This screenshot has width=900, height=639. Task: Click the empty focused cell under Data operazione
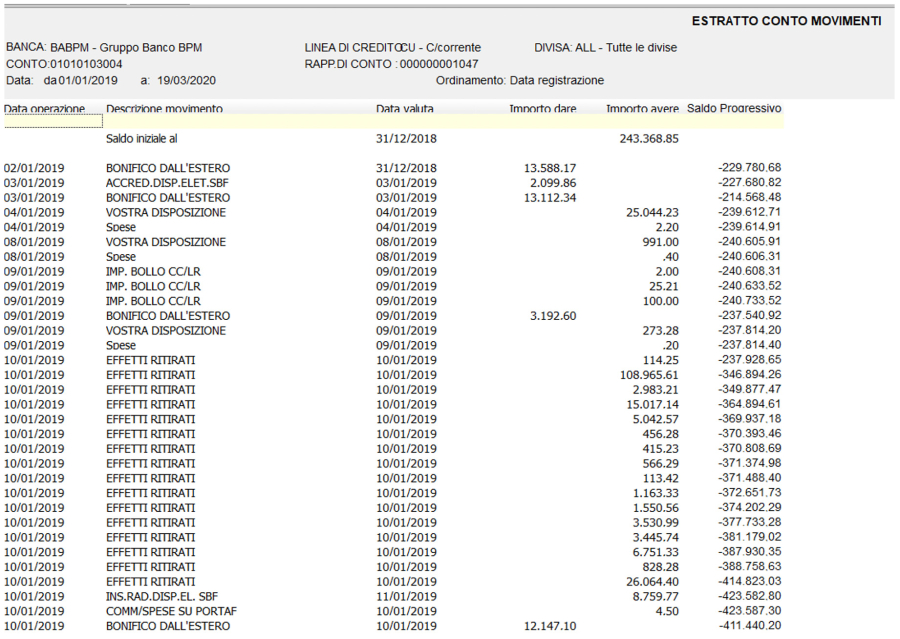53,121
